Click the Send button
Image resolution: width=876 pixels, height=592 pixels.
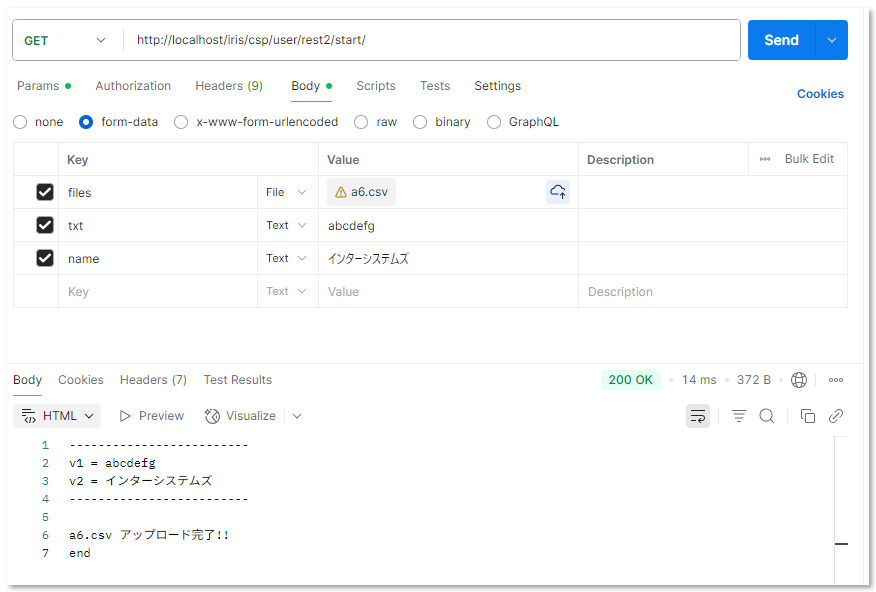tap(781, 40)
